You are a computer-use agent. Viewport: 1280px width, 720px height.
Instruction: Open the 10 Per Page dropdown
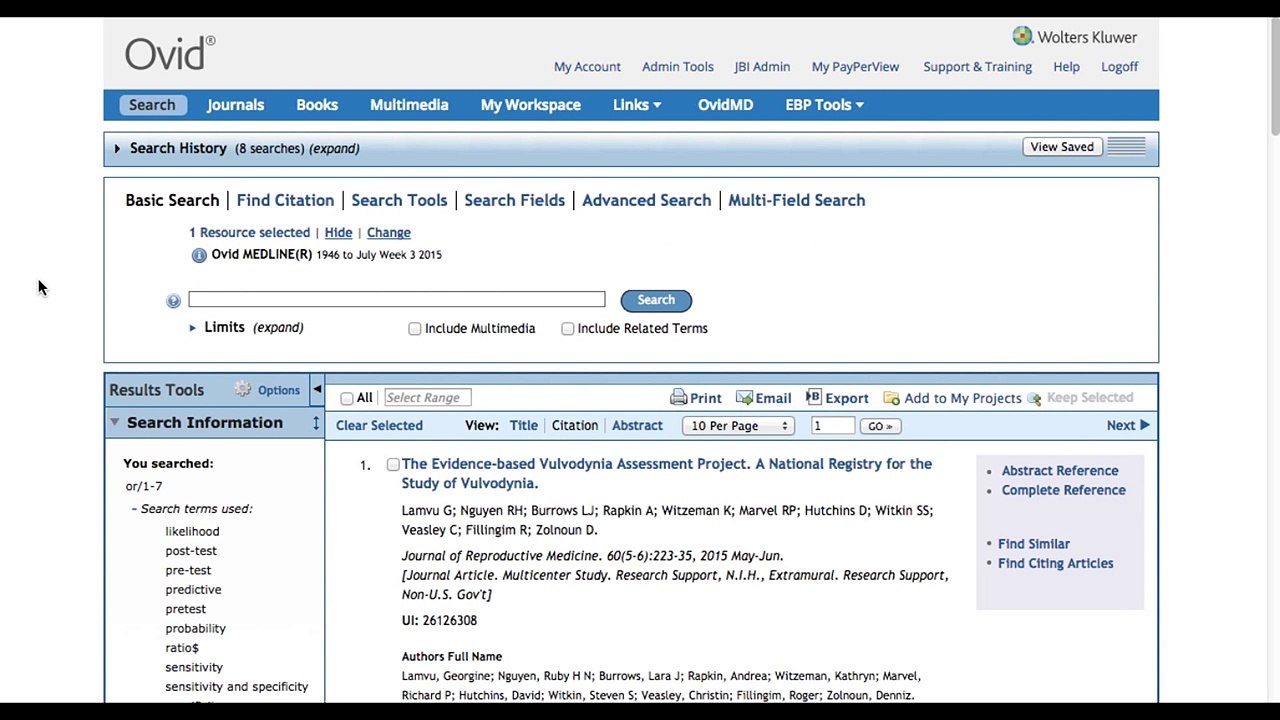click(738, 426)
